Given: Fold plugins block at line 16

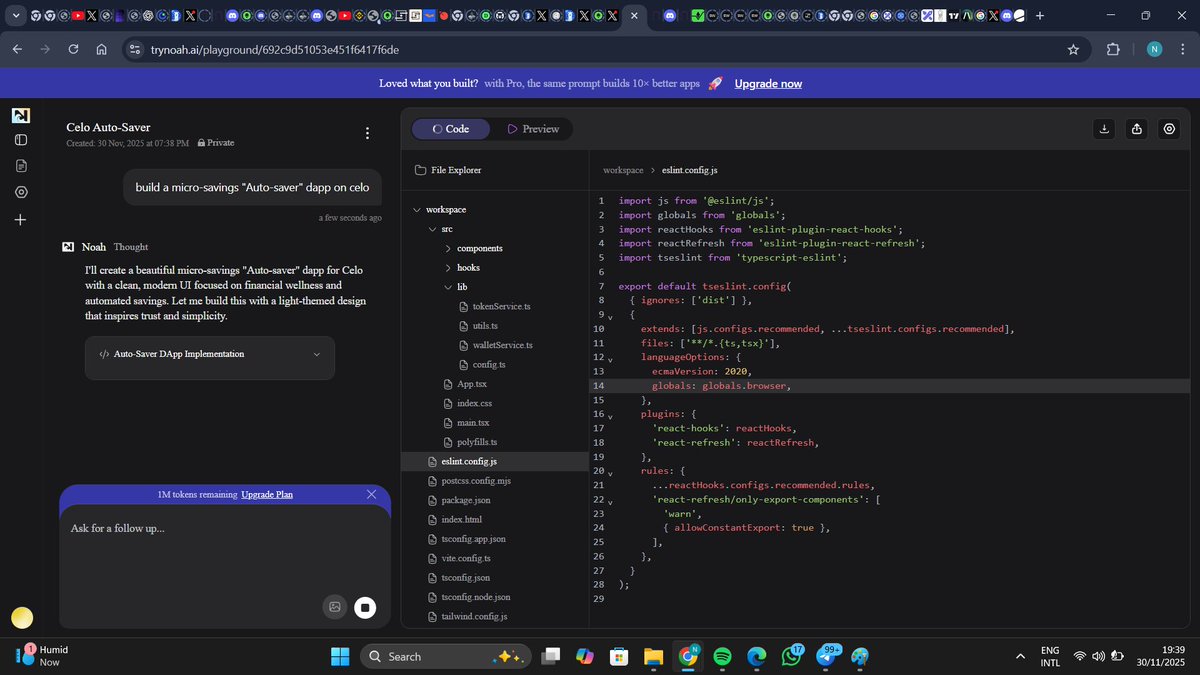Looking at the screenshot, I should 610,416.
